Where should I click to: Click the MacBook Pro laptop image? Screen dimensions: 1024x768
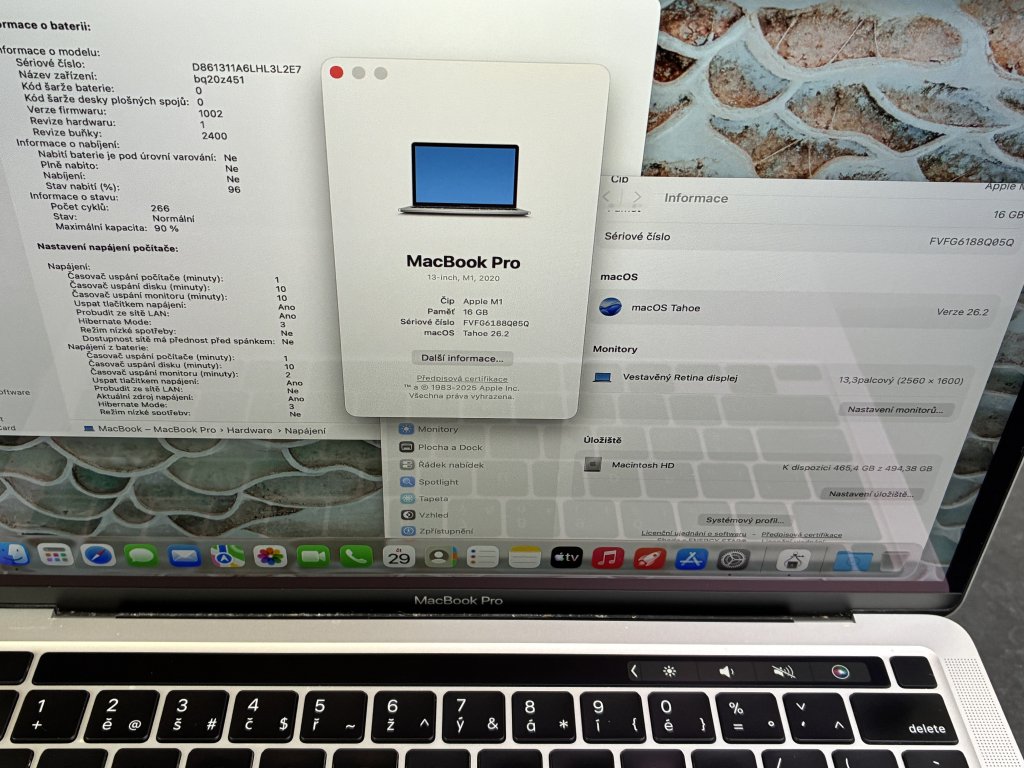click(x=464, y=179)
